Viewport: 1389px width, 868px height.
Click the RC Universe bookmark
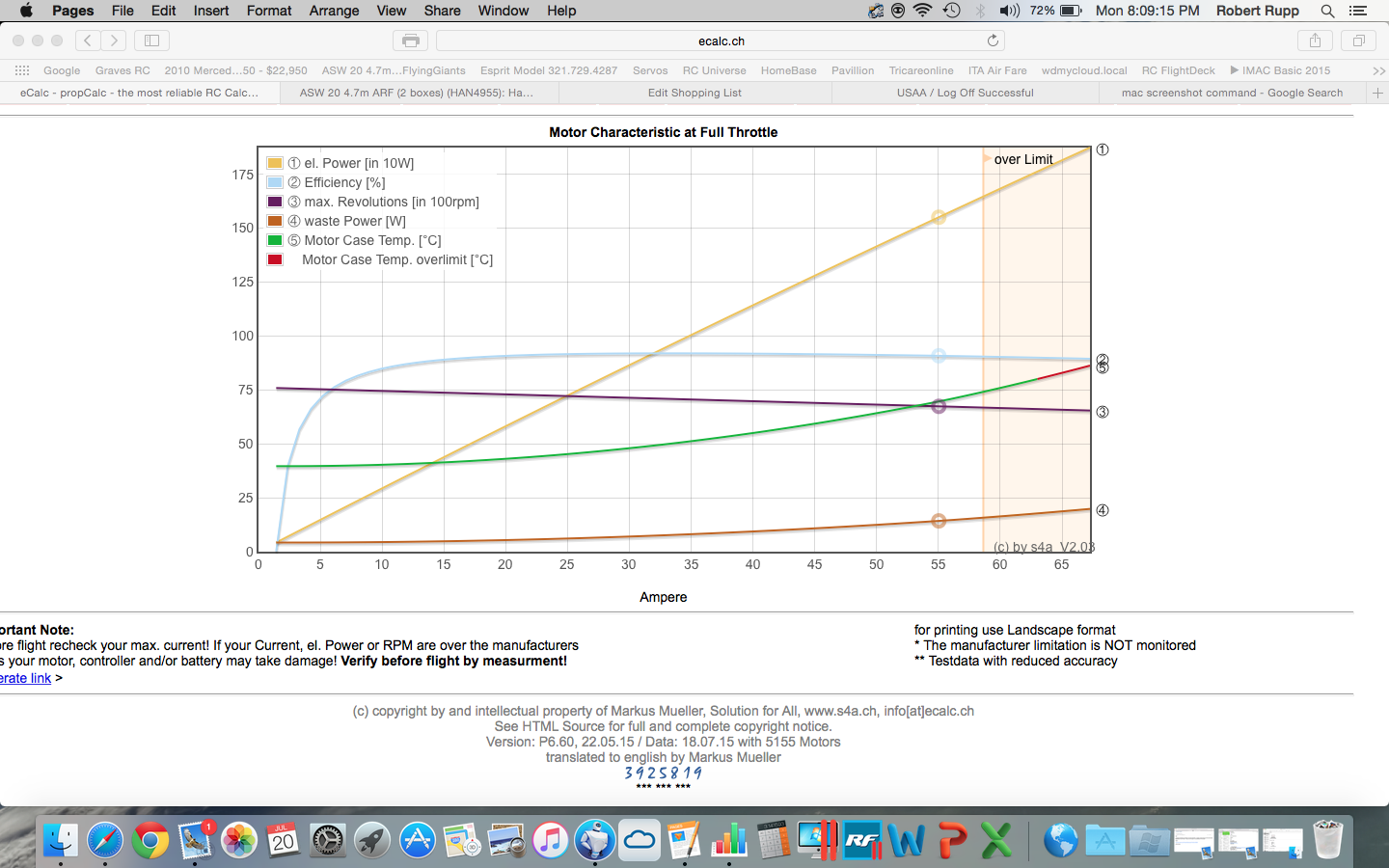[714, 70]
